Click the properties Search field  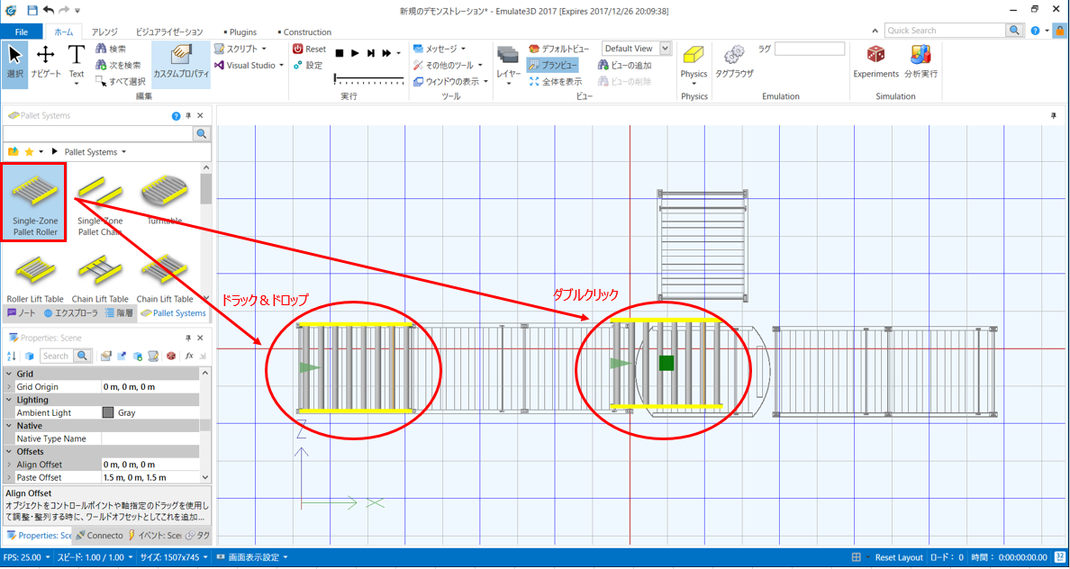(x=57, y=355)
